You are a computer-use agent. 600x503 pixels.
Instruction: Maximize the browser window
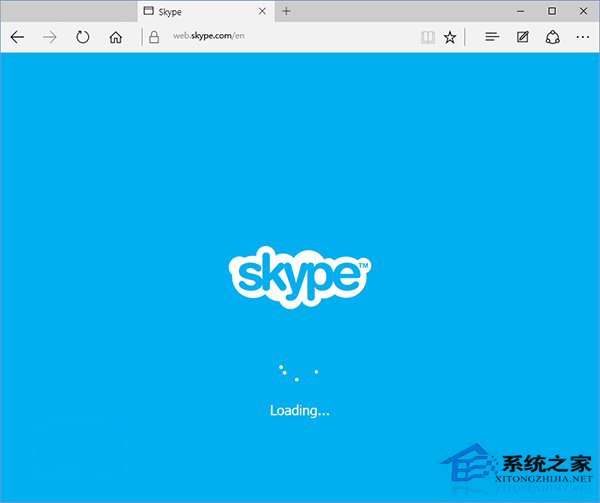point(552,11)
